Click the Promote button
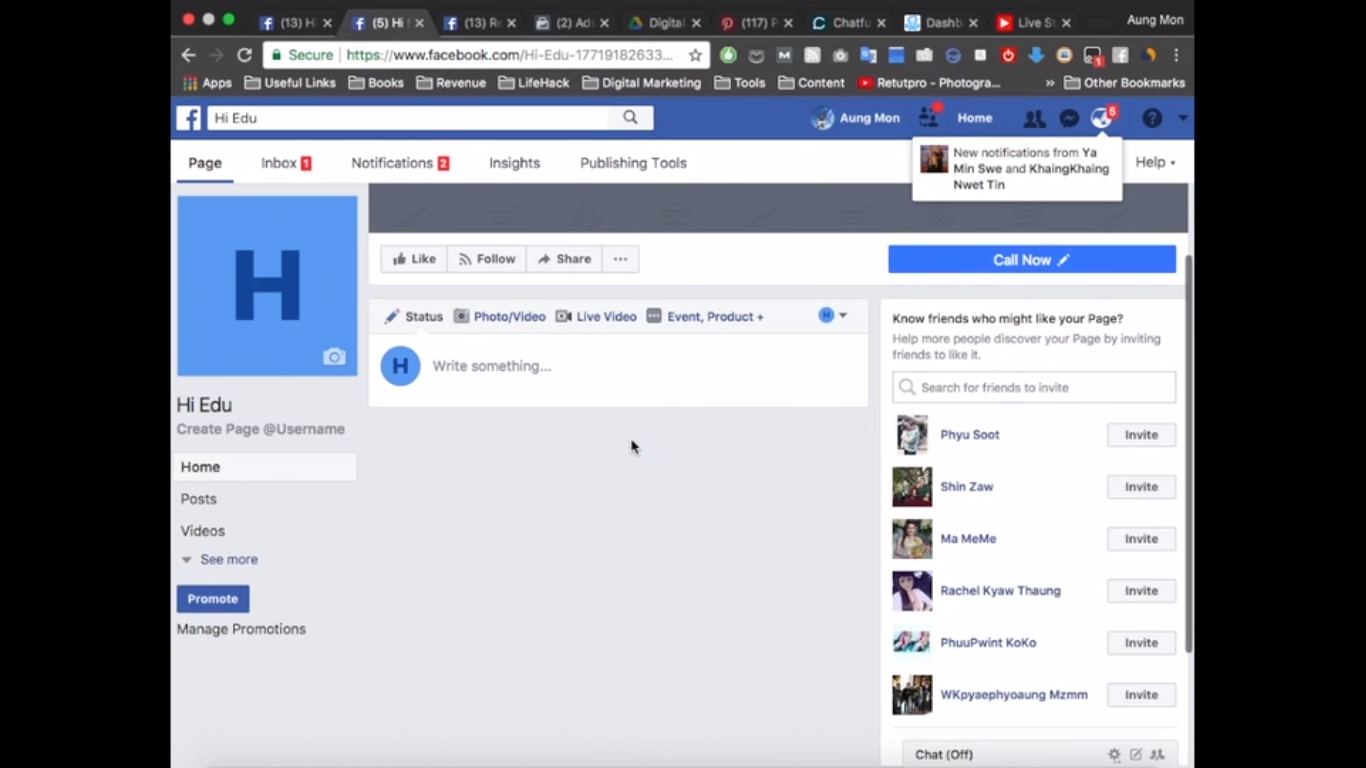The width and height of the screenshot is (1366, 768). pyautogui.click(x=213, y=599)
